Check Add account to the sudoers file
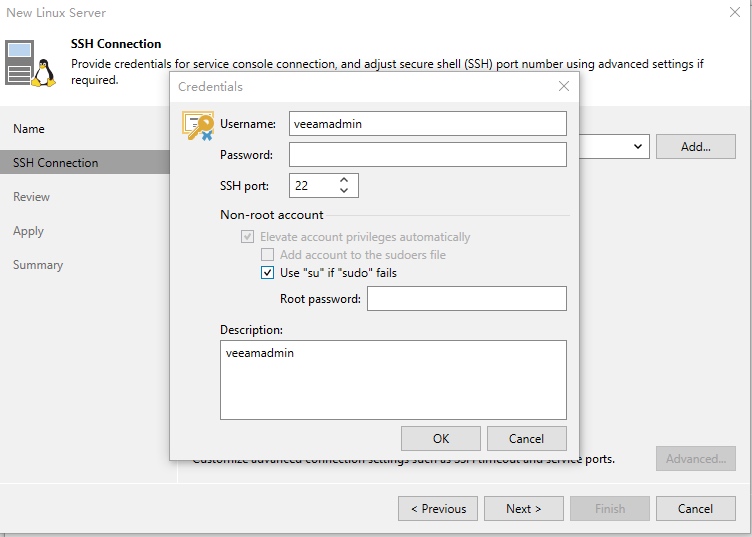 click(x=268, y=255)
